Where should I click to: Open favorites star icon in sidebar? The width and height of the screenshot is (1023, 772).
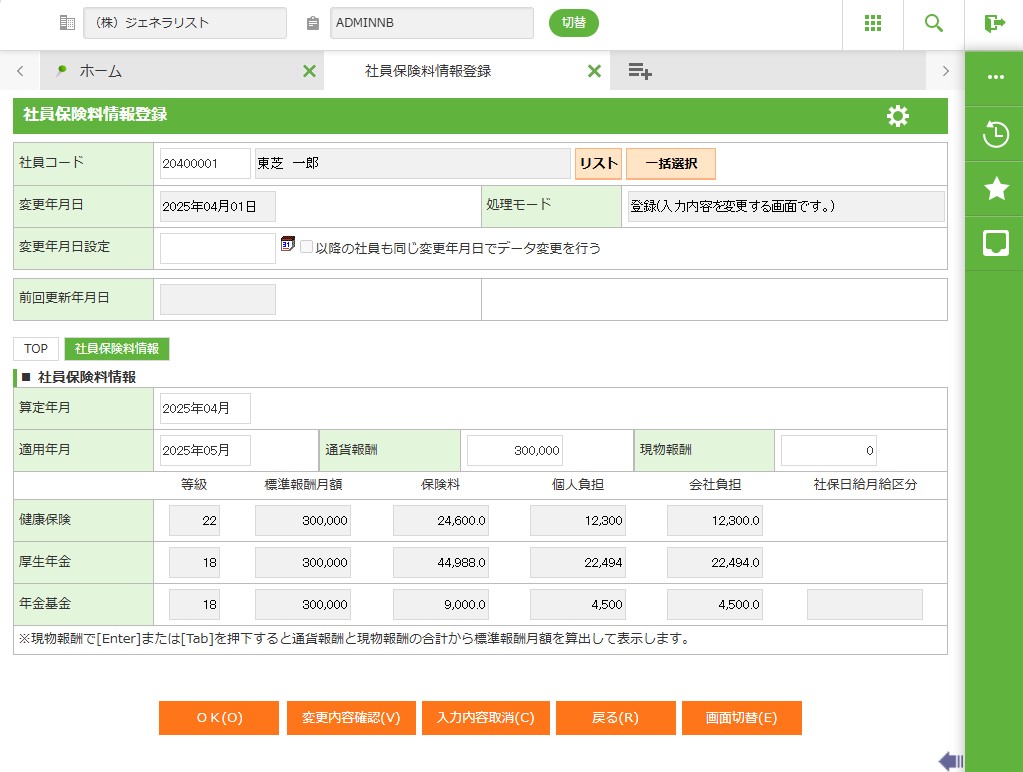click(x=995, y=189)
